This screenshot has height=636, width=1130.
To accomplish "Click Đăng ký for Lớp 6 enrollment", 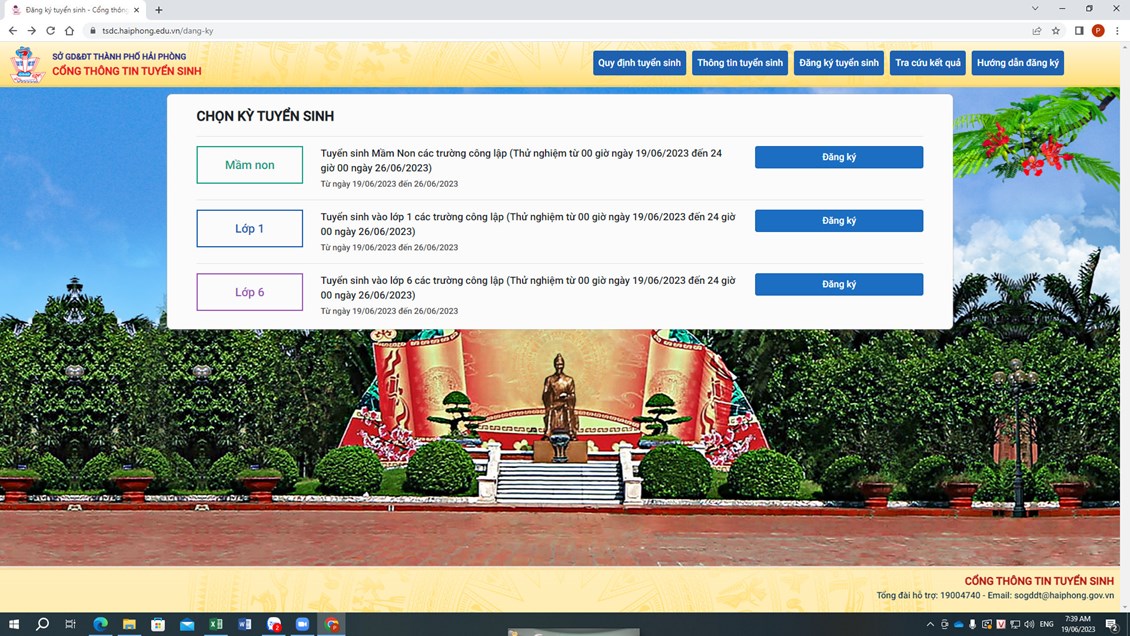I will click(x=838, y=284).
